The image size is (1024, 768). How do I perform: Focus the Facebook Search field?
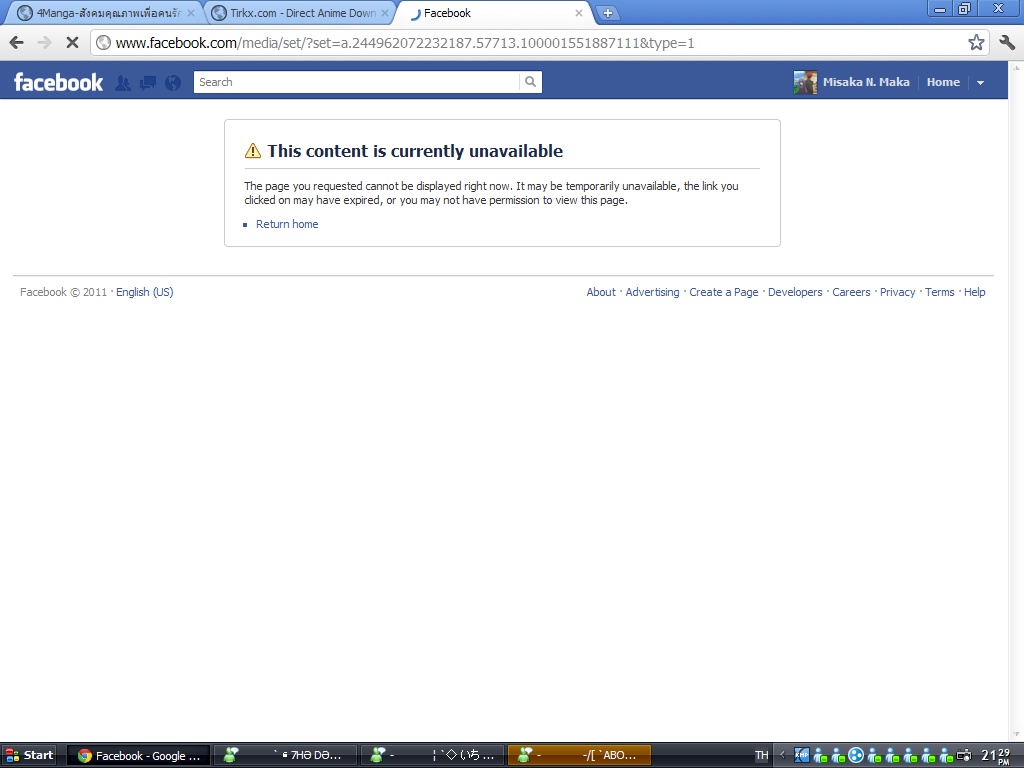(x=357, y=82)
